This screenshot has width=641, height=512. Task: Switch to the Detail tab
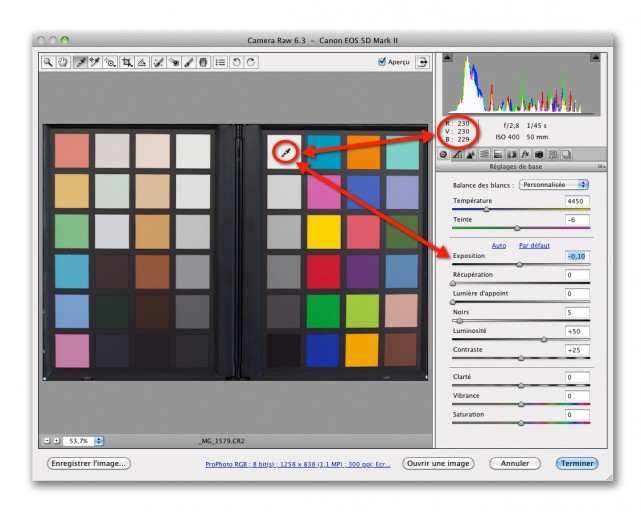[x=471, y=155]
